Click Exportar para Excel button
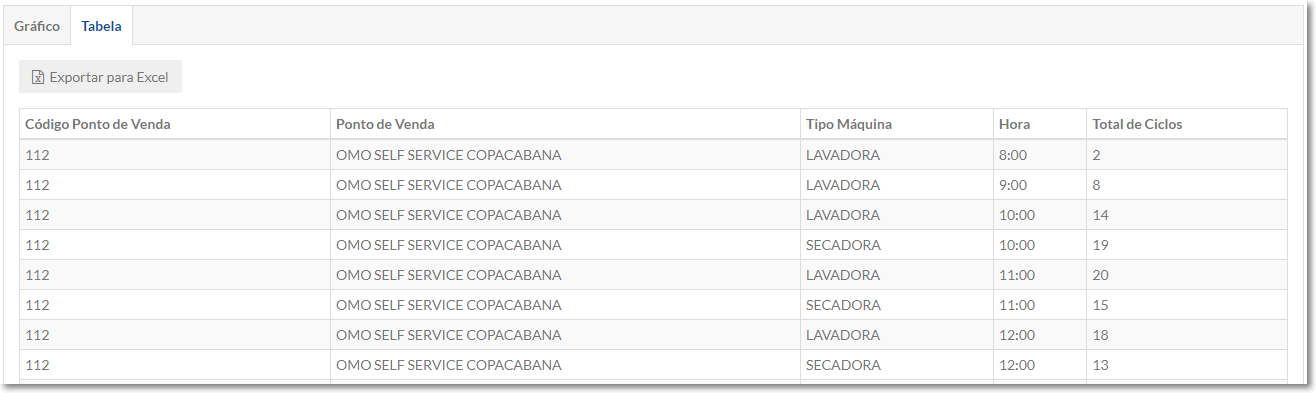 [x=100, y=77]
